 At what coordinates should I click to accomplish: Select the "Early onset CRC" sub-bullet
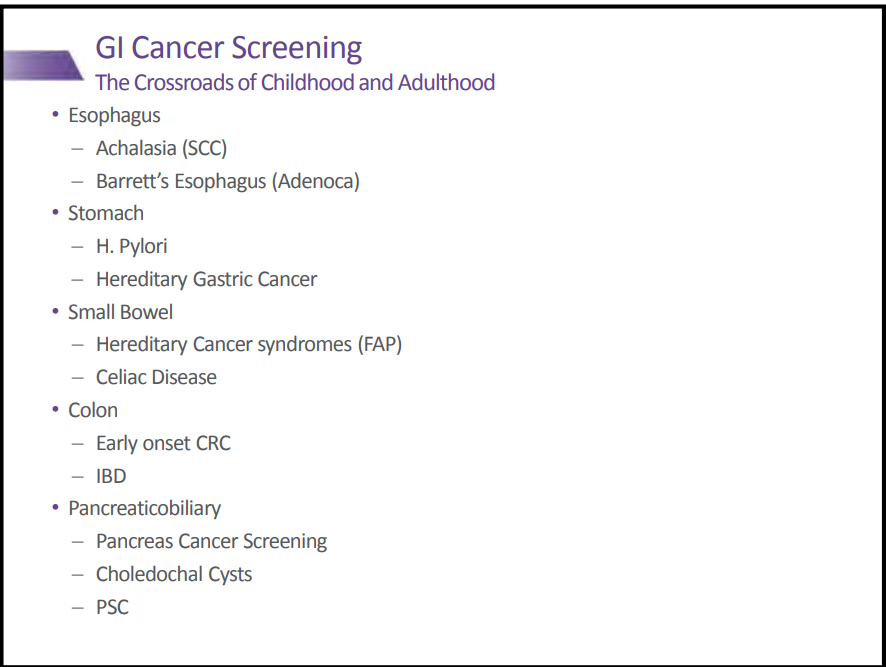(x=163, y=443)
